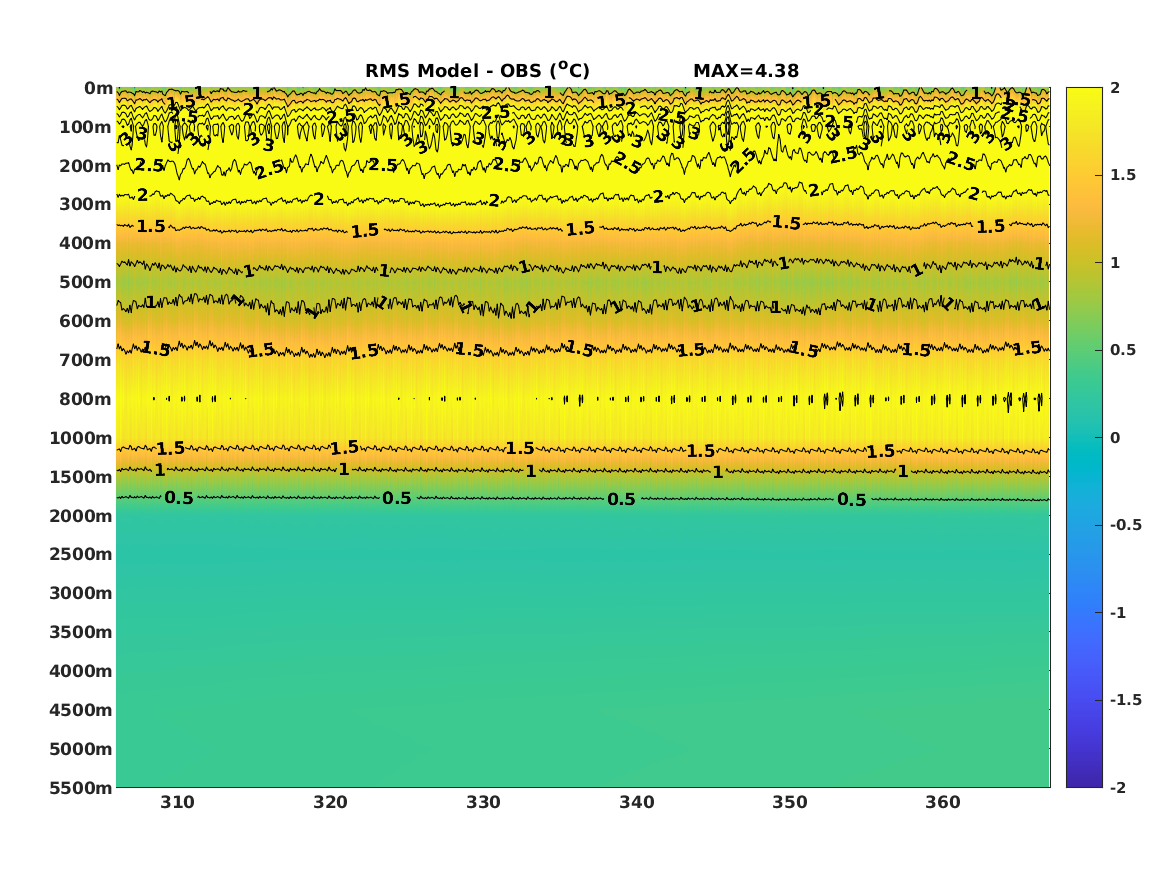Viewport: 1167px width, 875px height.
Task: Click the "5500m" depth axis label
Action: pos(81,787)
